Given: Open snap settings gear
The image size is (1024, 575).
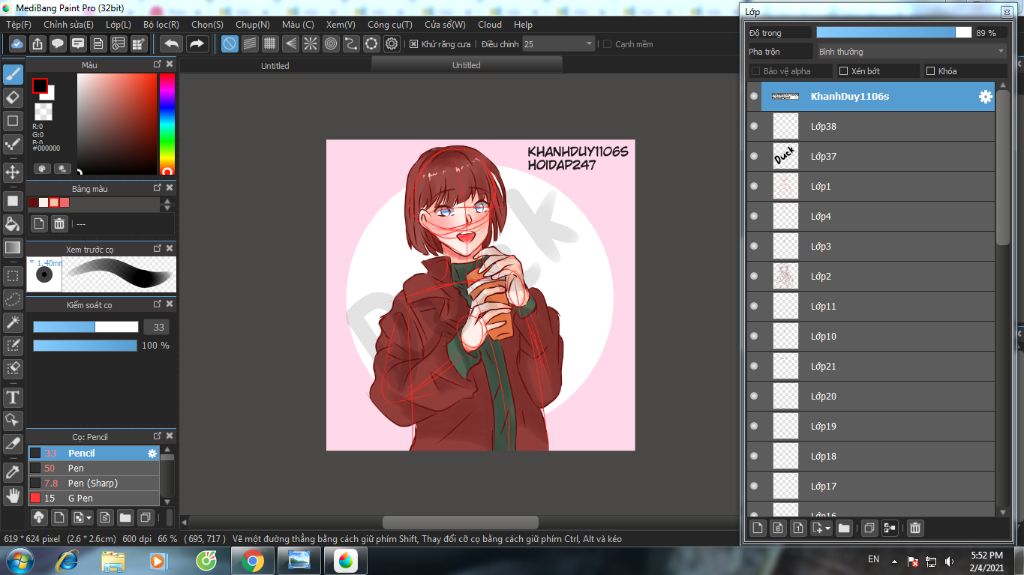Looking at the screenshot, I should coord(391,44).
